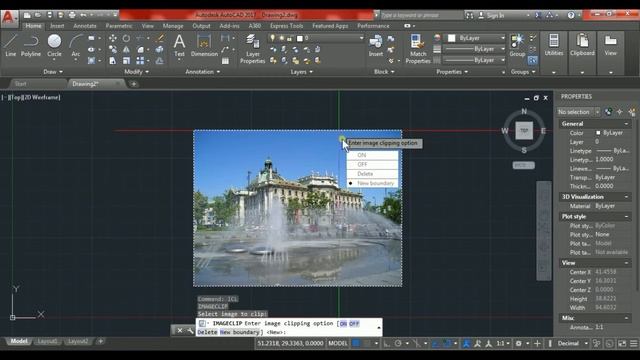Screen dimensions: 640x360
Task: Click the Mirror tool icon
Action: pyautogui.click(x=126, y=49)
